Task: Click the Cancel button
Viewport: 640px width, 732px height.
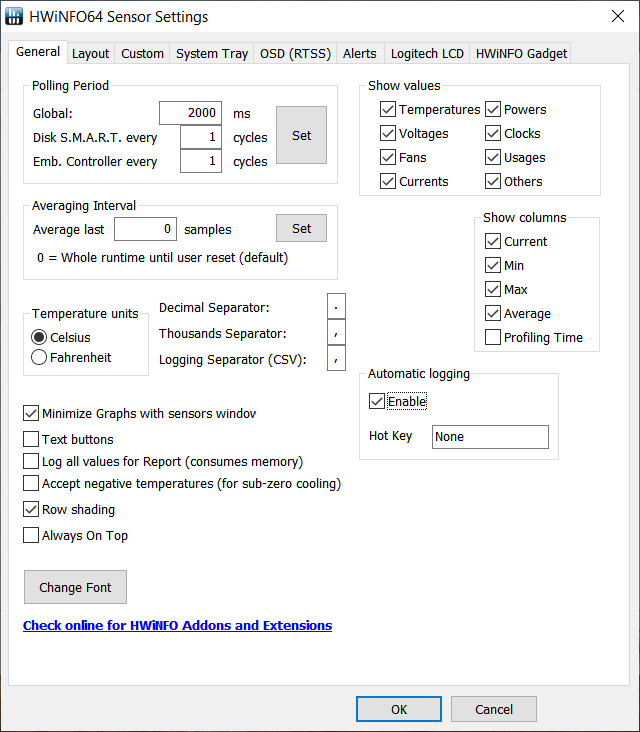Action: (x=494, y=709)
